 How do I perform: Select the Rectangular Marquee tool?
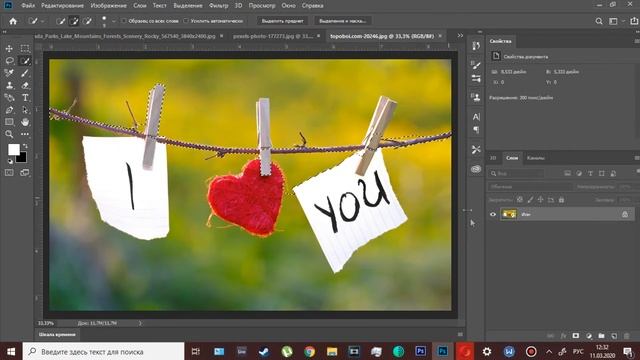[x=25, y=48]
